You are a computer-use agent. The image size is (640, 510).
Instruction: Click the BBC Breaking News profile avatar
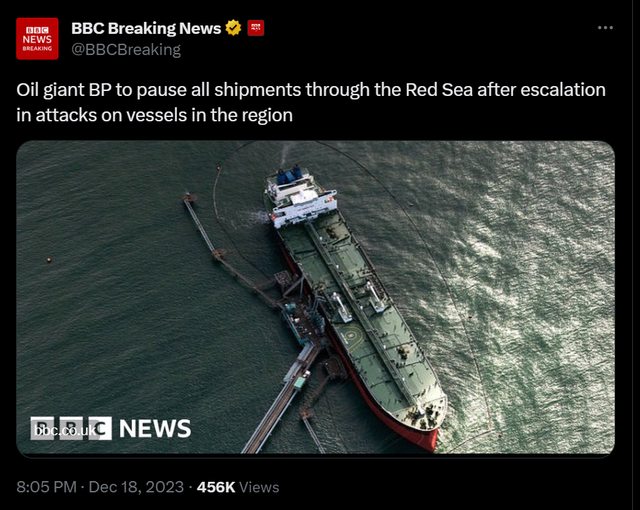38,39
